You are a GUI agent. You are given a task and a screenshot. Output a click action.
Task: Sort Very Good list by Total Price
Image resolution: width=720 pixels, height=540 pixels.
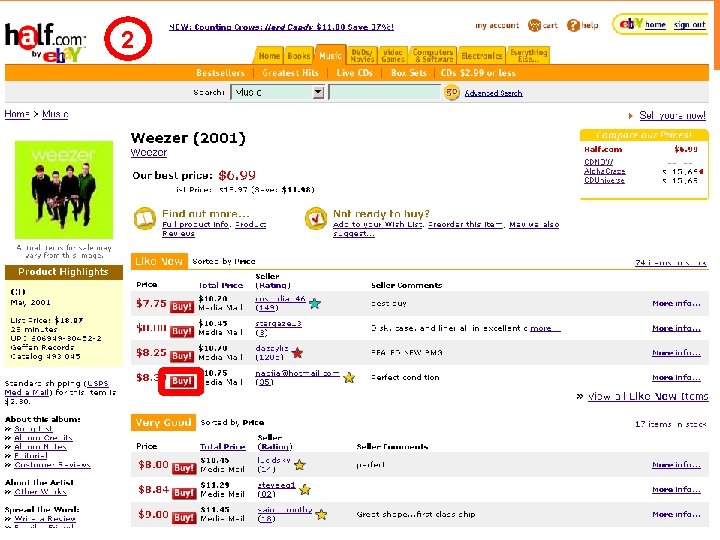pos(223,446)
